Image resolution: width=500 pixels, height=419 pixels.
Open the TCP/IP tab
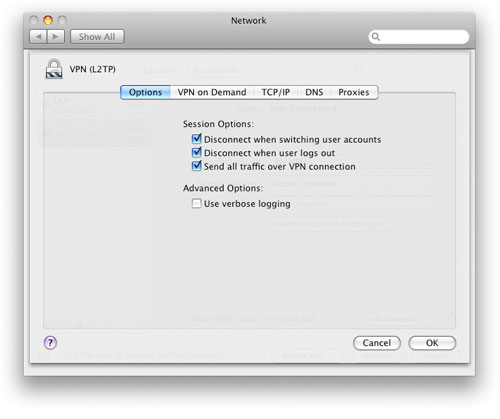(275, 92)
